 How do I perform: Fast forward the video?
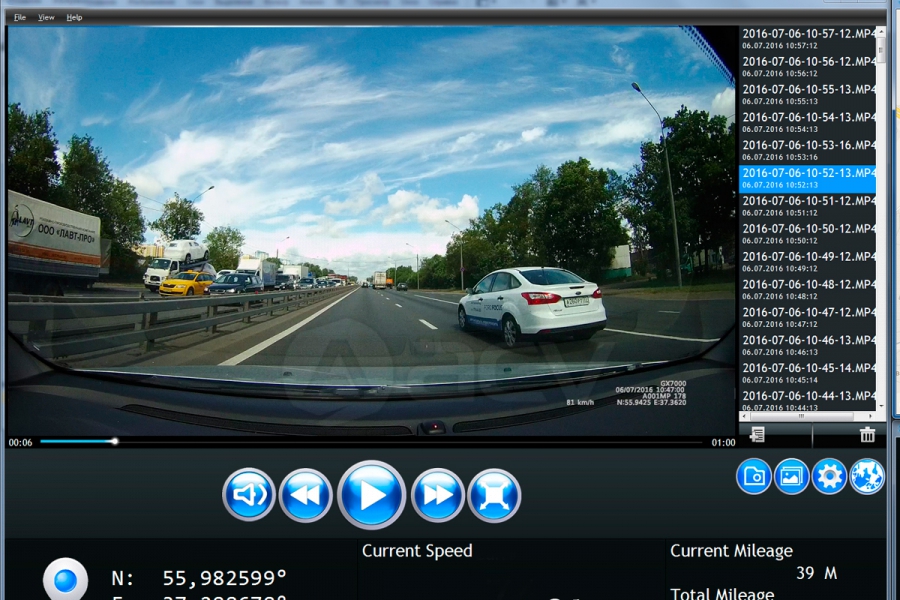437,495
